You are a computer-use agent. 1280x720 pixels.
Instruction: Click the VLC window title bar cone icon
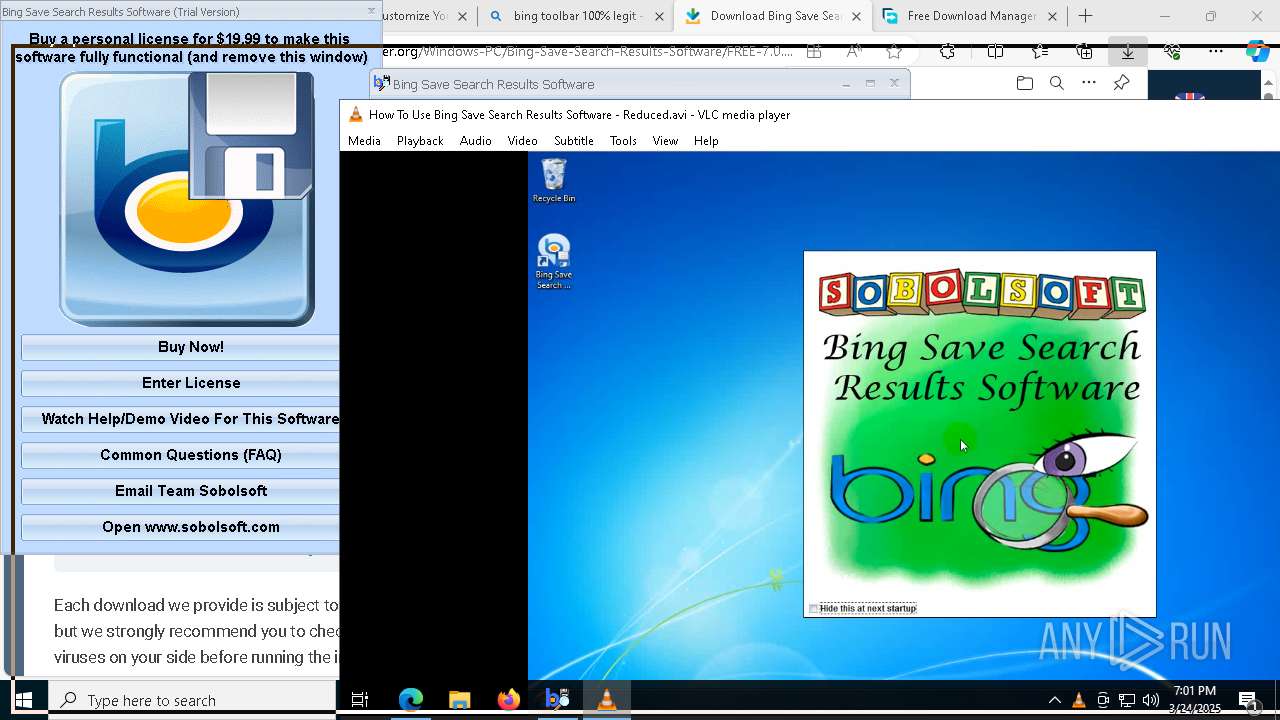click(x=355, y=115)
